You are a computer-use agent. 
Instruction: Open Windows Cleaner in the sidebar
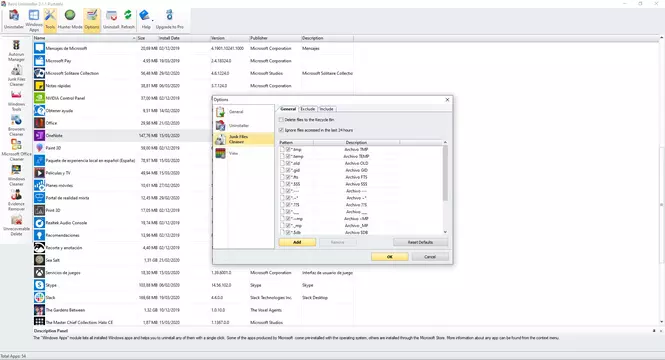[16, 175]
